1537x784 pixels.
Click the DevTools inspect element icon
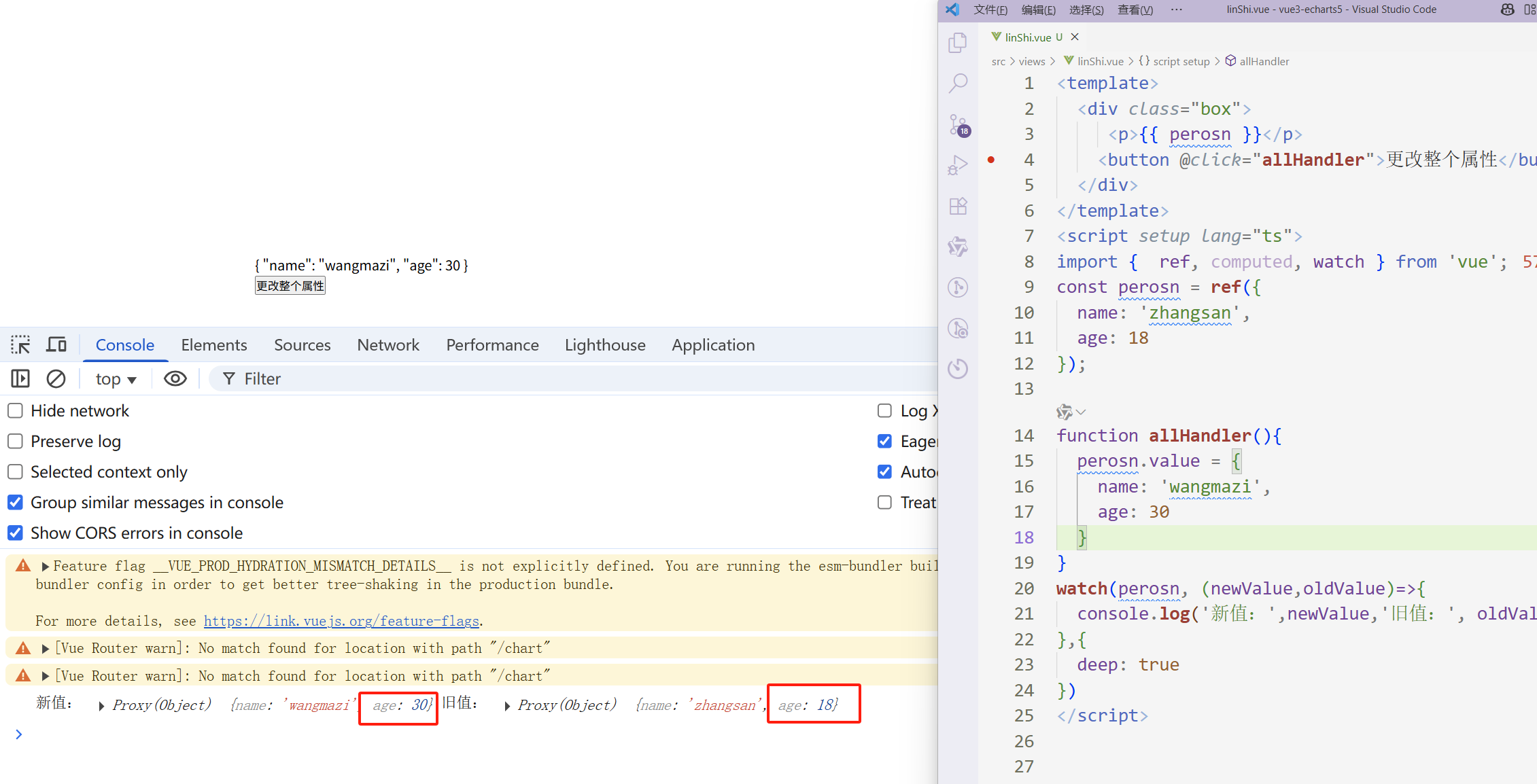[x=20, y=344]
